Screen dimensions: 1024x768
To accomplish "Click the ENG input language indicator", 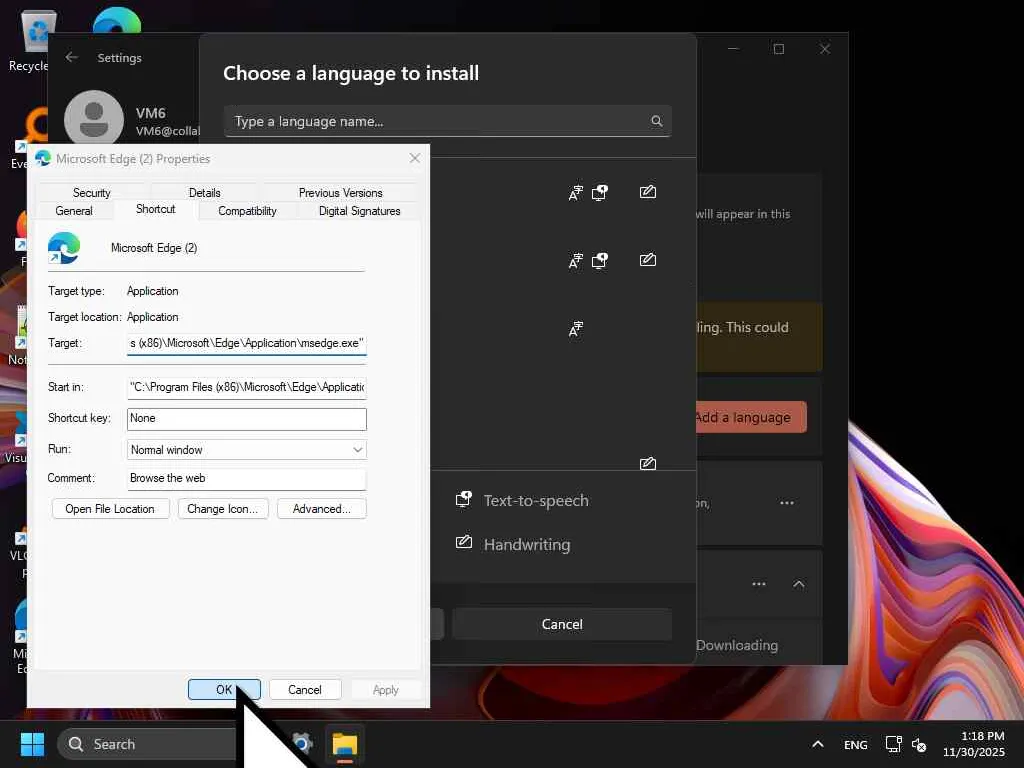I will [856, 744].
